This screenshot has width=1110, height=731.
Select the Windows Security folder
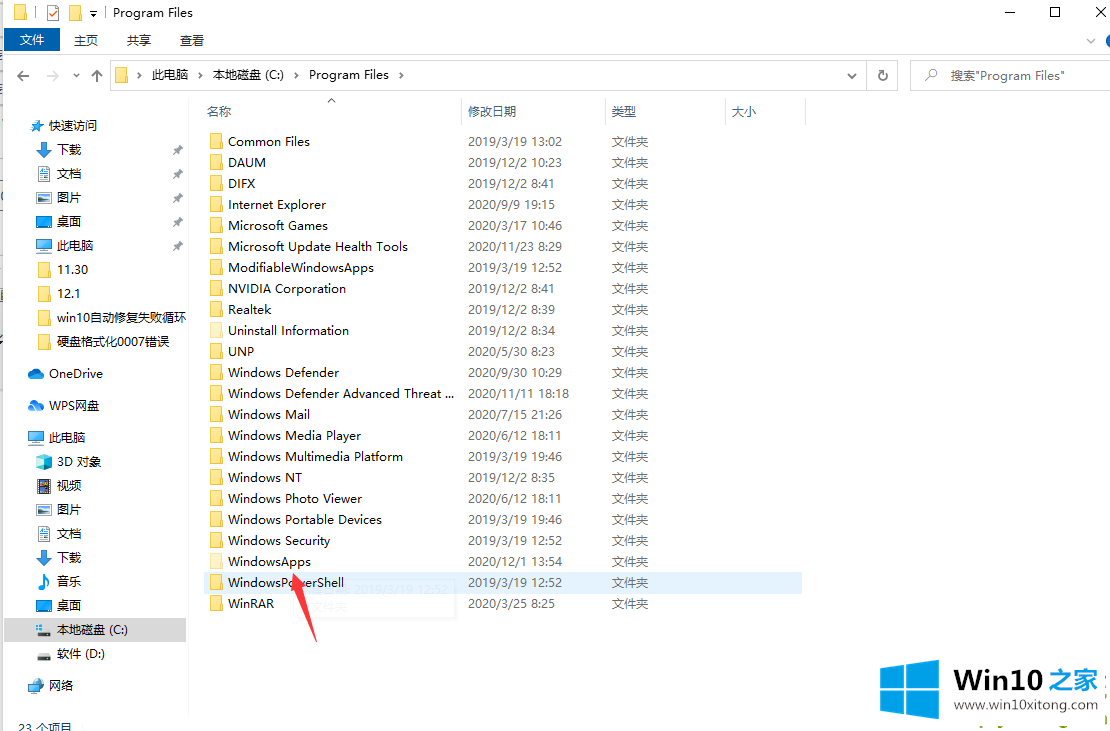click(x=279, y=541)
